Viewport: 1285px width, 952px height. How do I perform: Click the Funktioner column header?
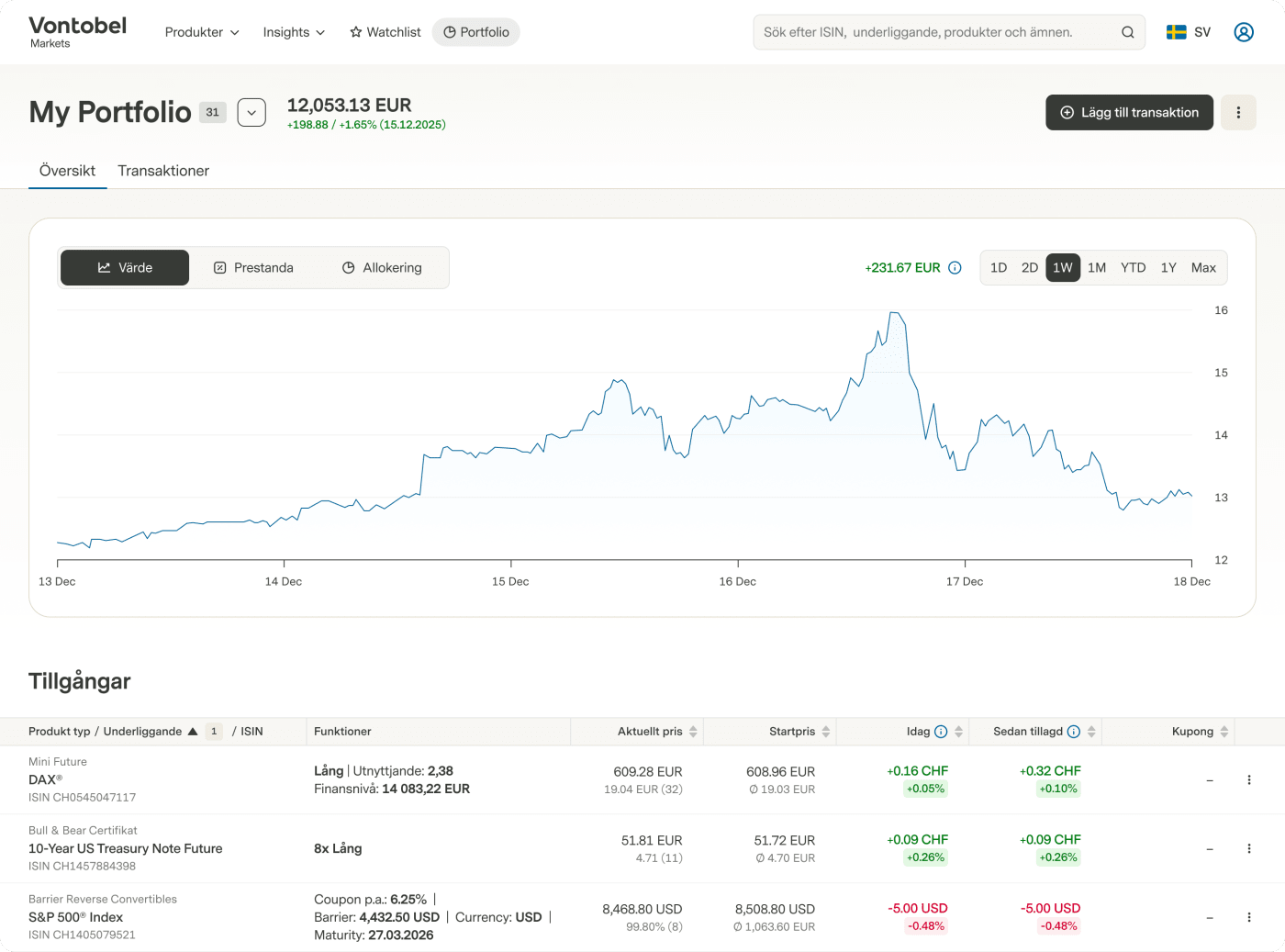point(342,732)
